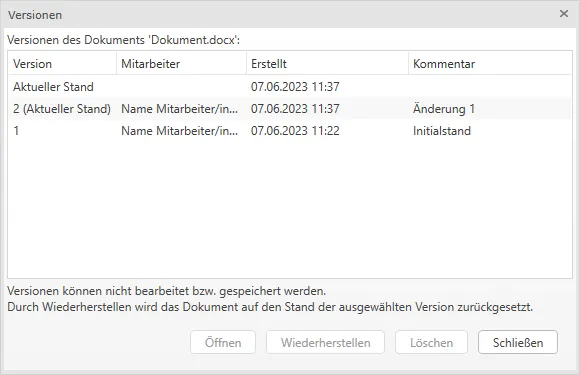The height and width of the screenshot is (375, 580).
Task: Click the Wiederherstellen button
Action: click(326, 342)
